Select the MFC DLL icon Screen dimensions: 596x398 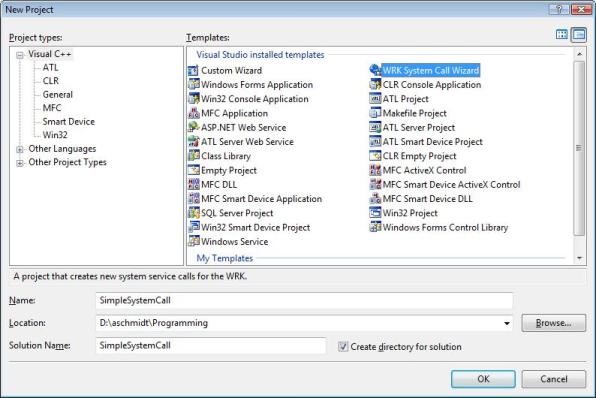tap(193, 184)
